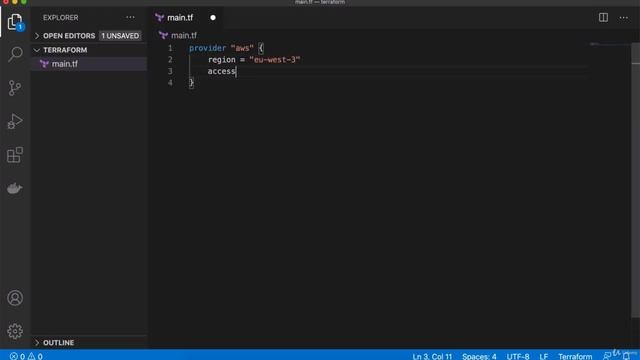Select encoding via UTF-8
The width and height of the screenshot is (640, 360).
tap(518, 356)
